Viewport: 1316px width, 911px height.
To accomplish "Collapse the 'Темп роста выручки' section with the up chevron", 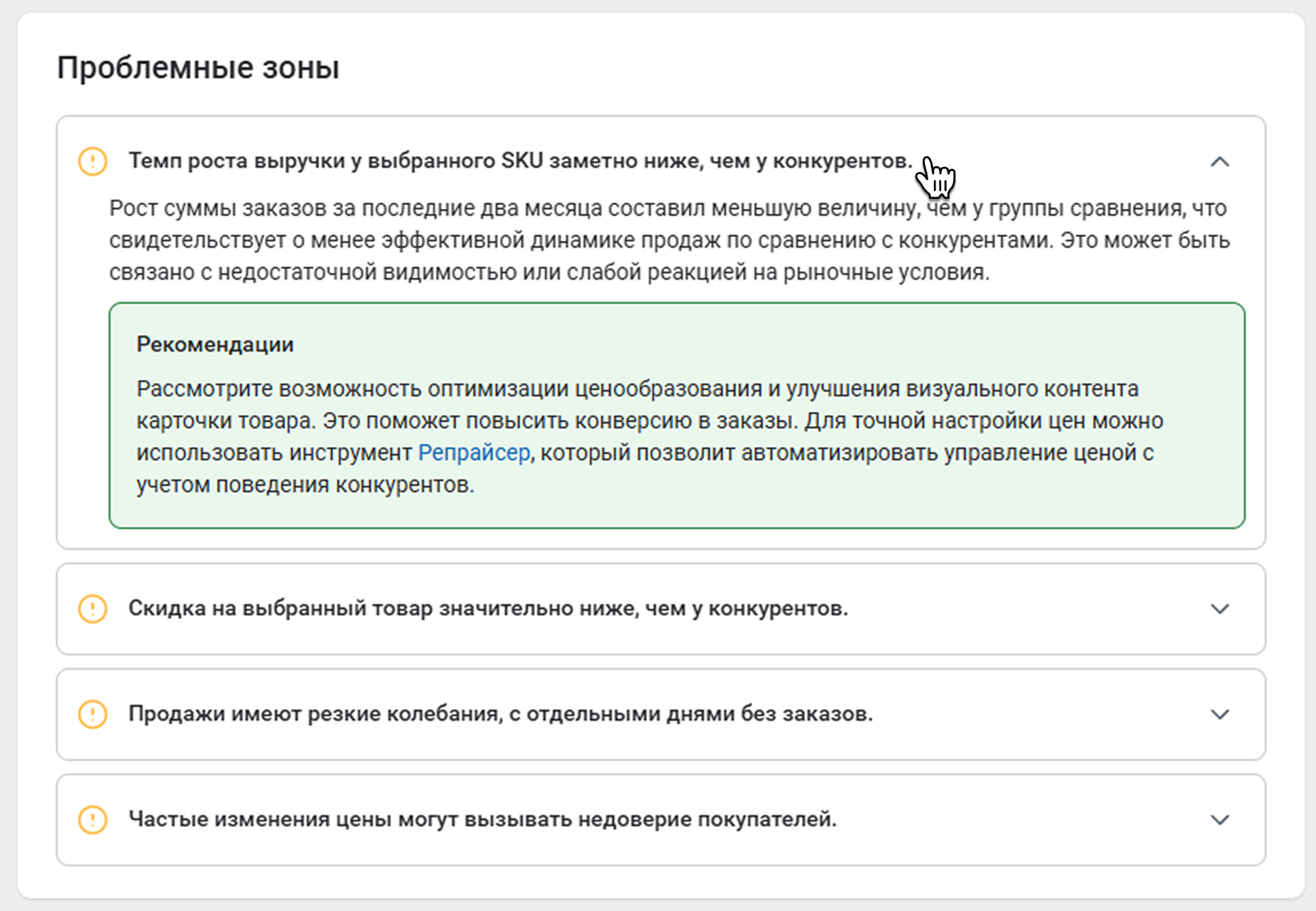I will (x=1219, y=161).
